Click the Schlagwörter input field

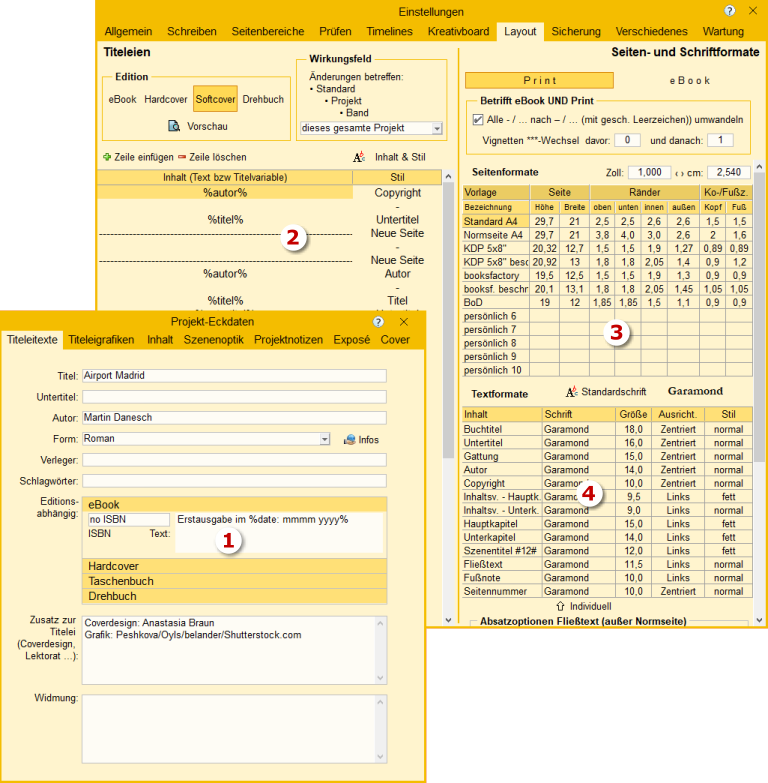[234, 481]
